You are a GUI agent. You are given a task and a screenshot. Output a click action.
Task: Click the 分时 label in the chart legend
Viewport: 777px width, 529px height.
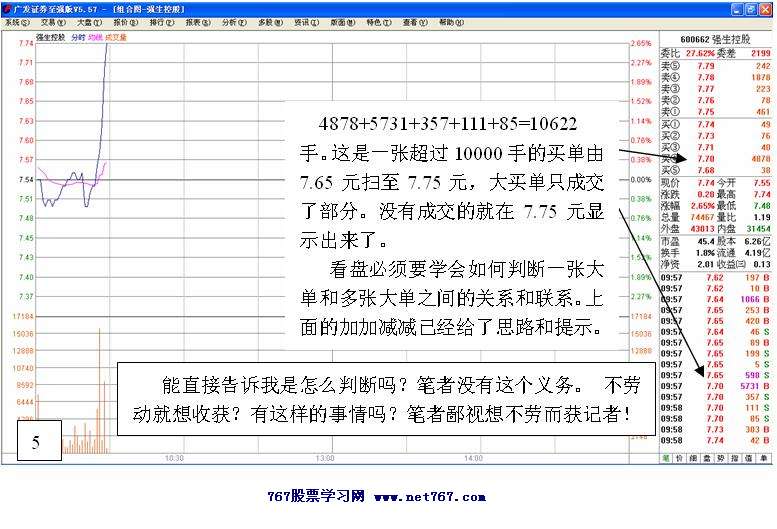[78, 37]
